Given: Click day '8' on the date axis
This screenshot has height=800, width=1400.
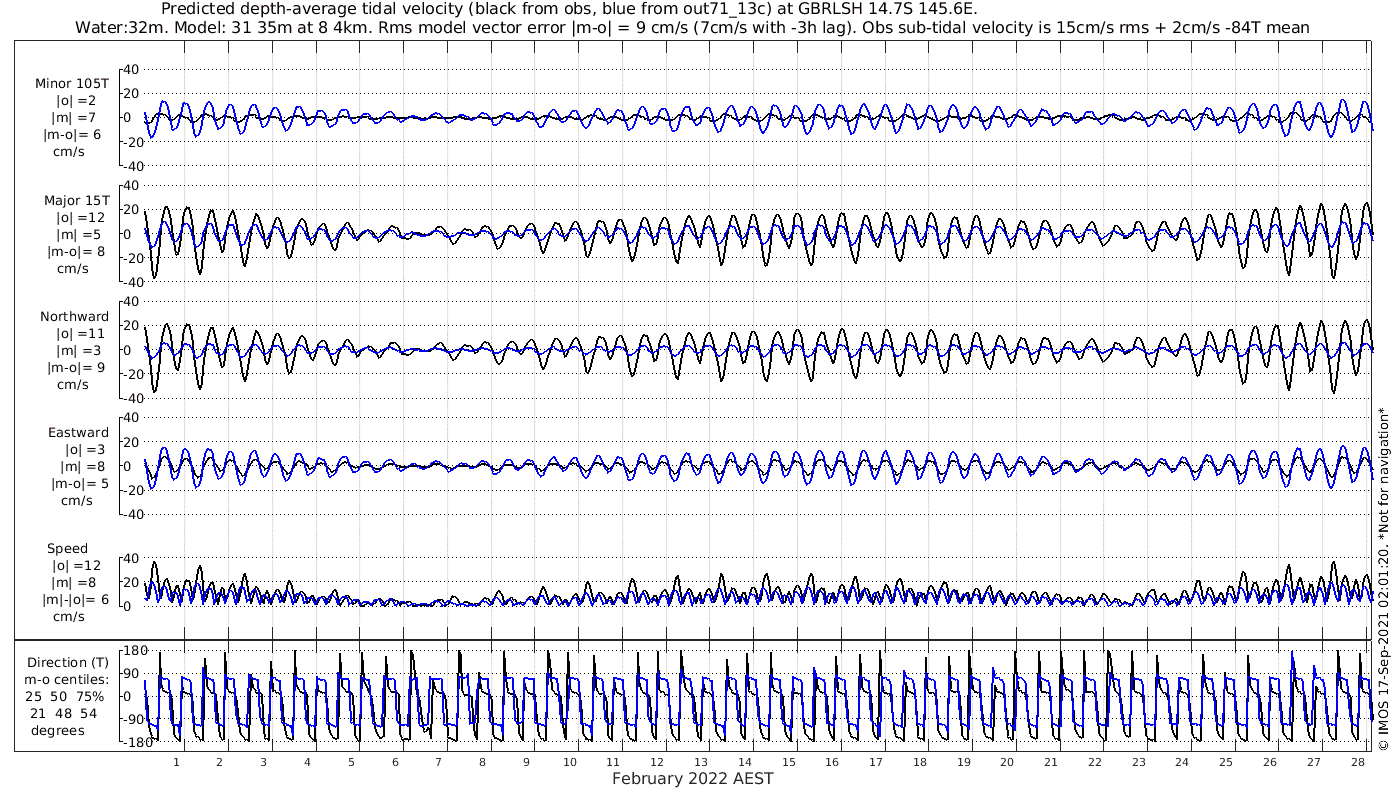Looking at the screenshot, I should (482, 762).
